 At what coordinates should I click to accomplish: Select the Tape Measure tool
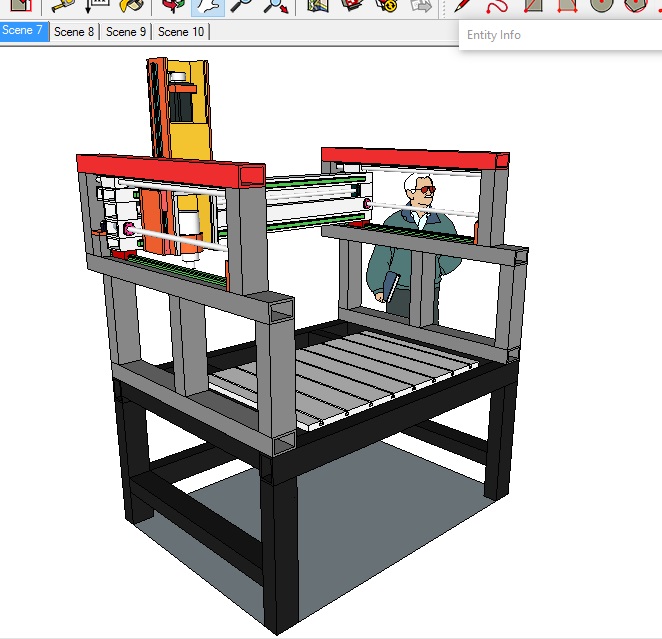(62, 6)
